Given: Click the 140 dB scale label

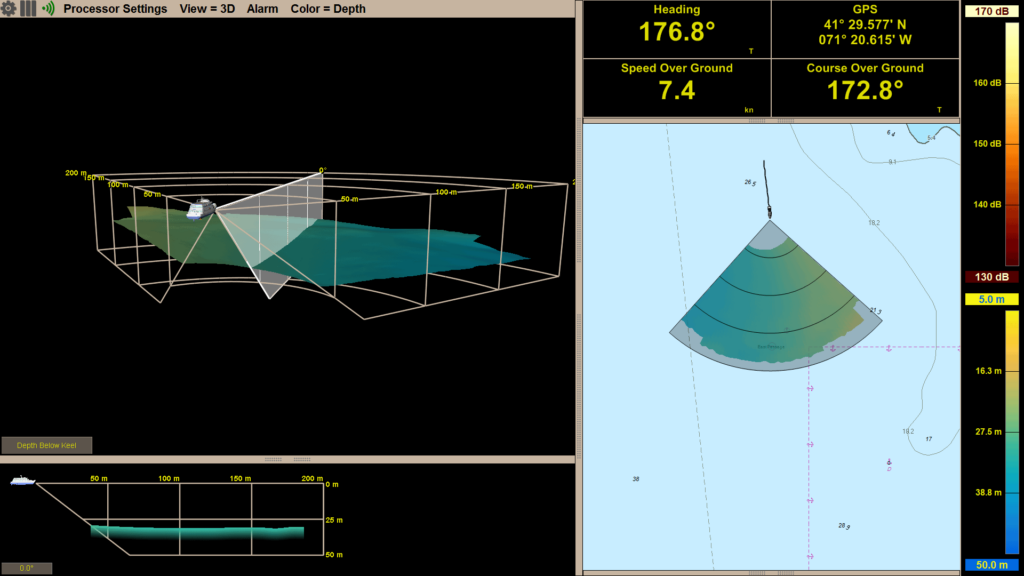Looking at the screenshot, I should (987, 204).
